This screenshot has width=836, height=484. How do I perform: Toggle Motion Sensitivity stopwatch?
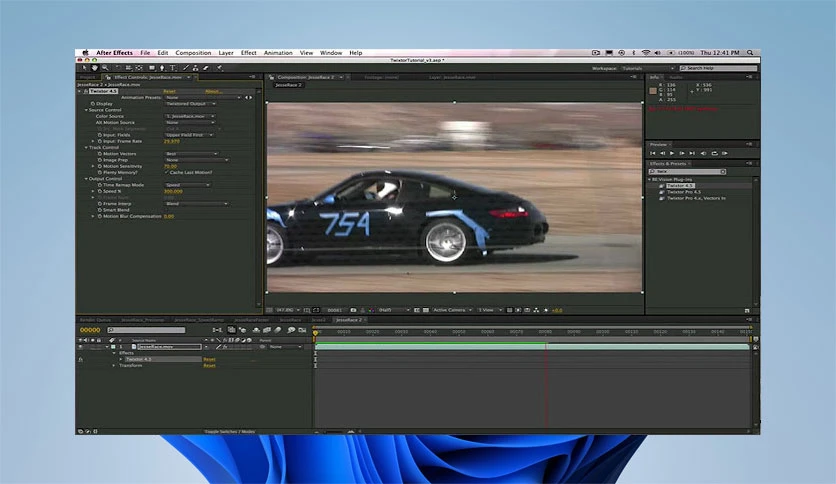point(100,166)
